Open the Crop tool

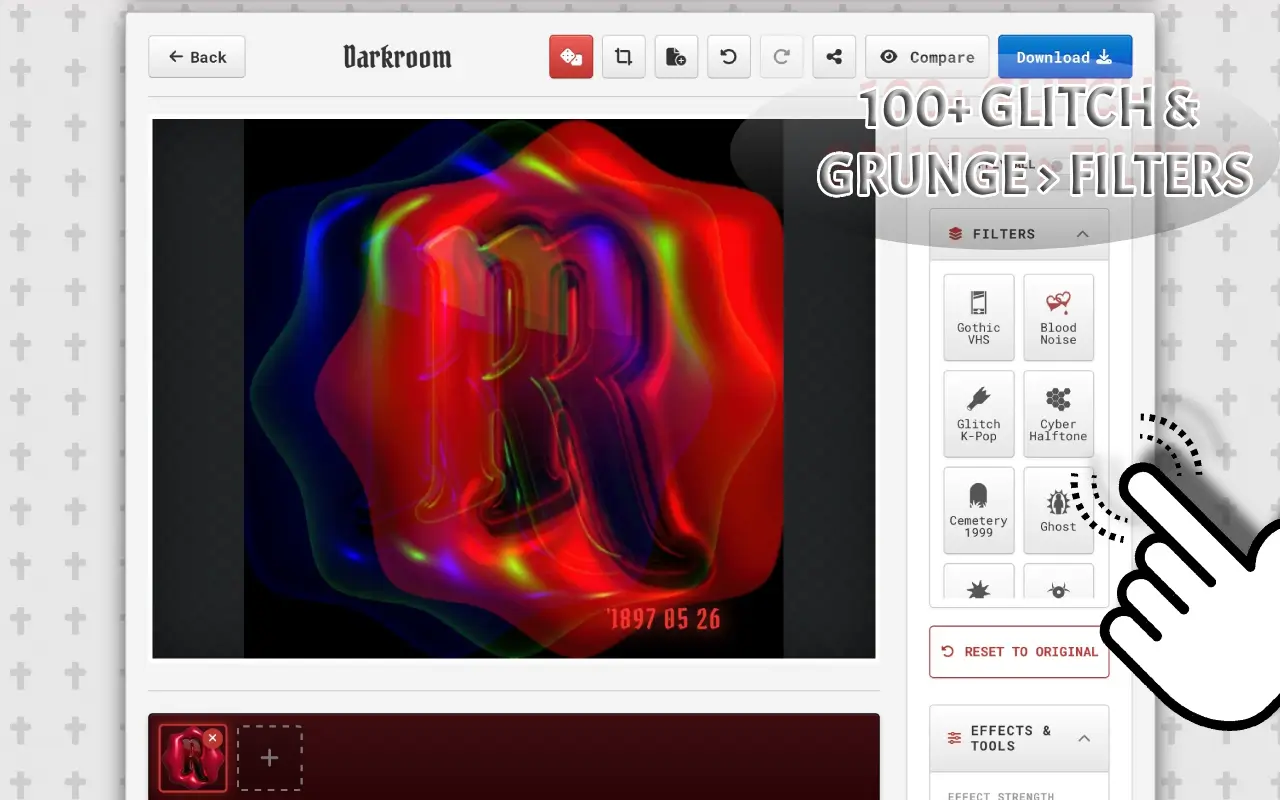click(x=623, y=57)
